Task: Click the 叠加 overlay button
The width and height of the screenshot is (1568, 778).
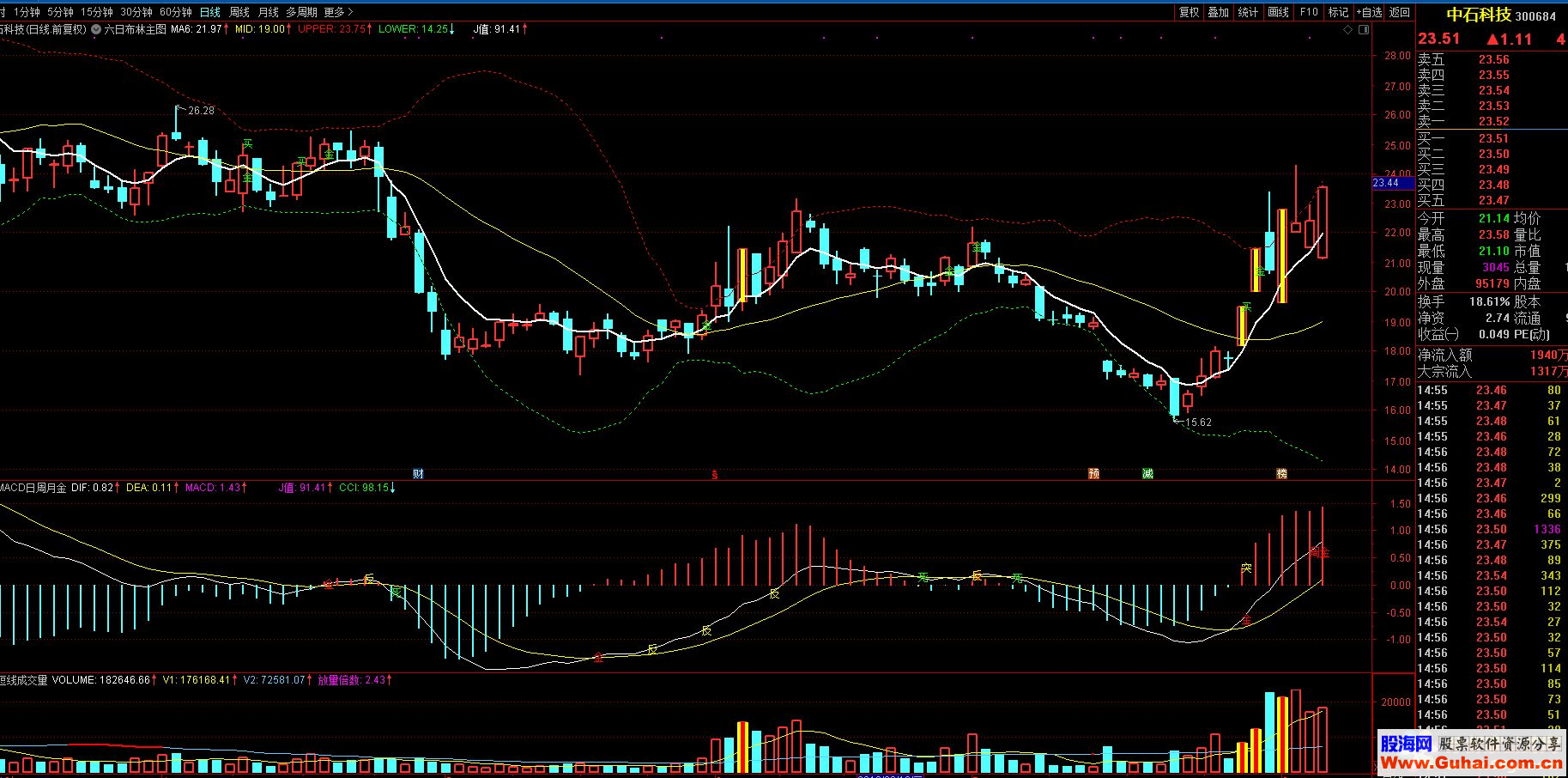Action: coord(1219,12)
